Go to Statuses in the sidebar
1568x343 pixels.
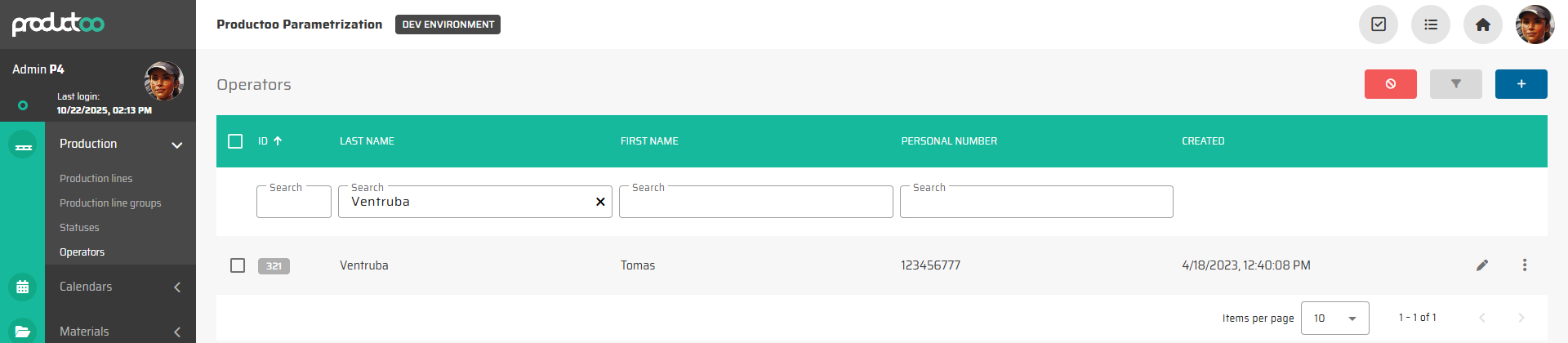[x=79, y=227]
